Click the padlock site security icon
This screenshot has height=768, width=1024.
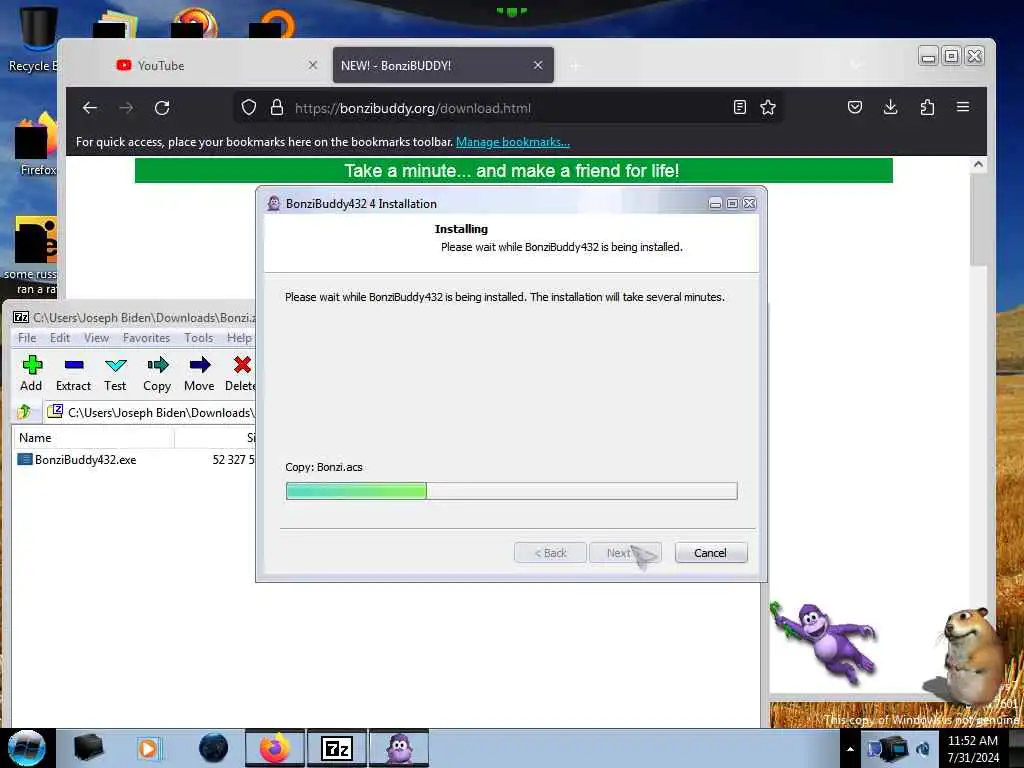(x=277, y=107)
